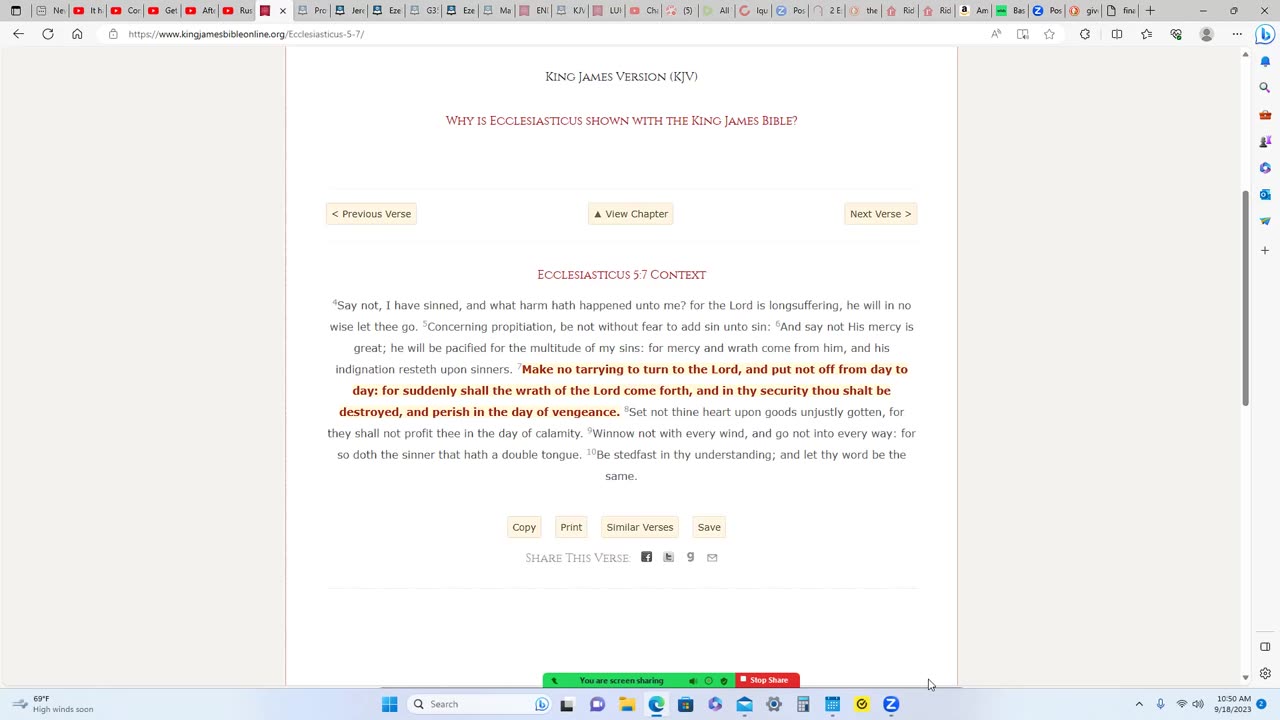
Task: Share the verse on Facebook
Action: tap(646, 557)
